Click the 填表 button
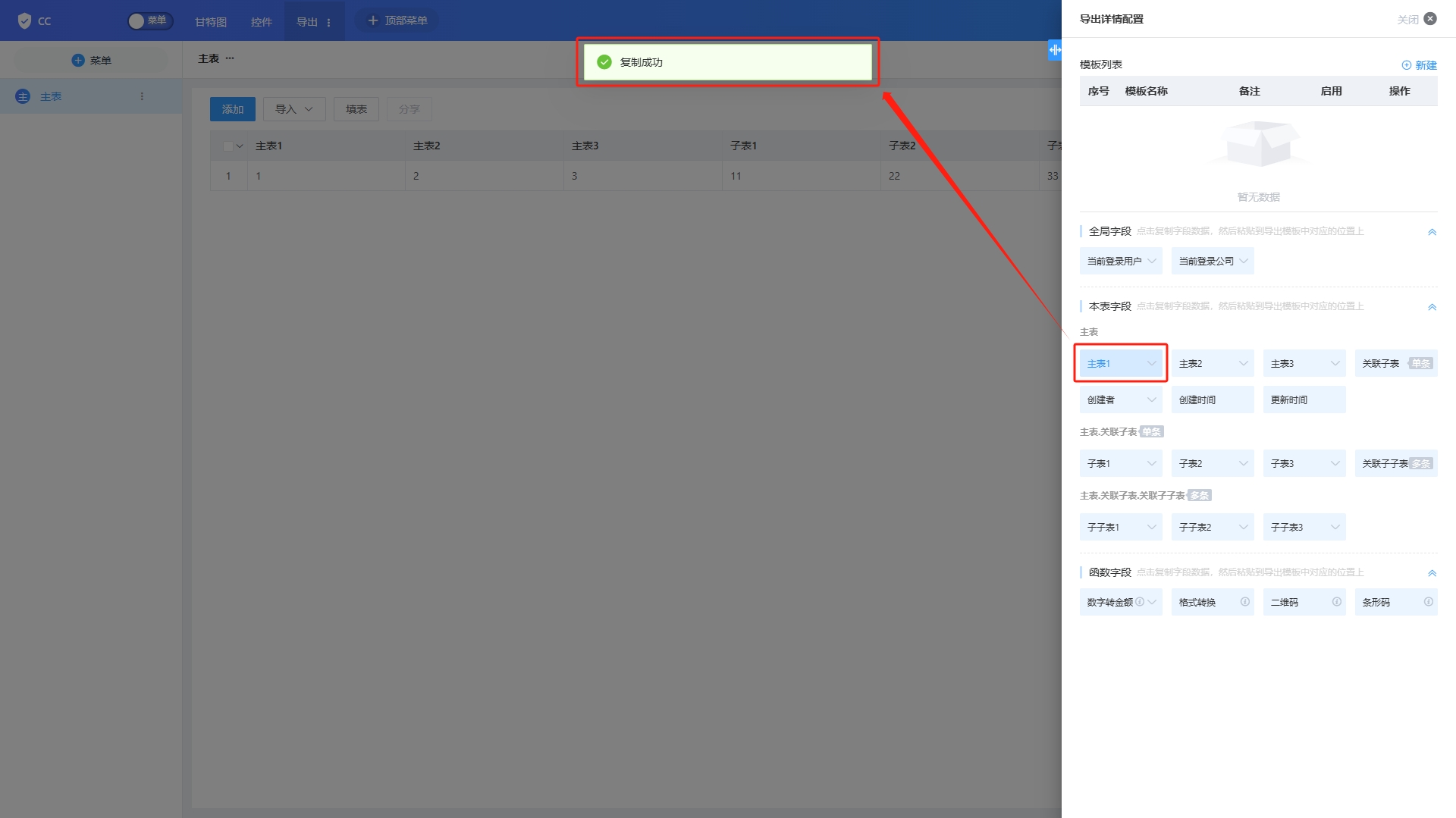Image resolution: width=1456 pixels, height=818 pixels. 356,109
